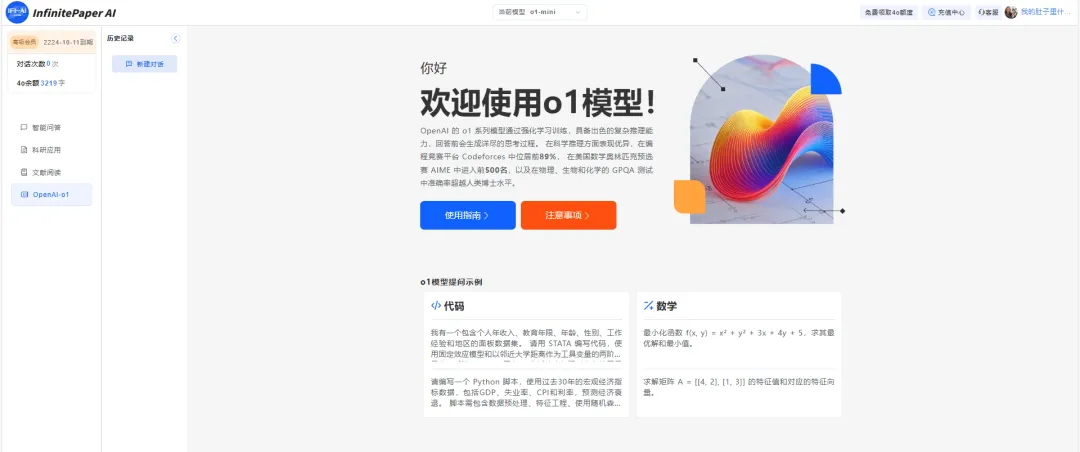Select the STATA code example prompt
The height and width of the screenshot is (452, 1080).
pyautogui.click(x=526, y=343)
